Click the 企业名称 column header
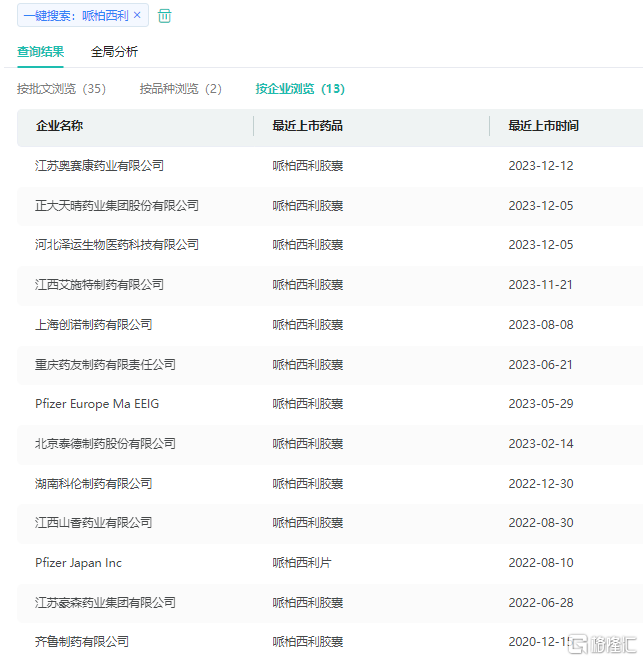 pyautogui.click(x=59, y=126)
